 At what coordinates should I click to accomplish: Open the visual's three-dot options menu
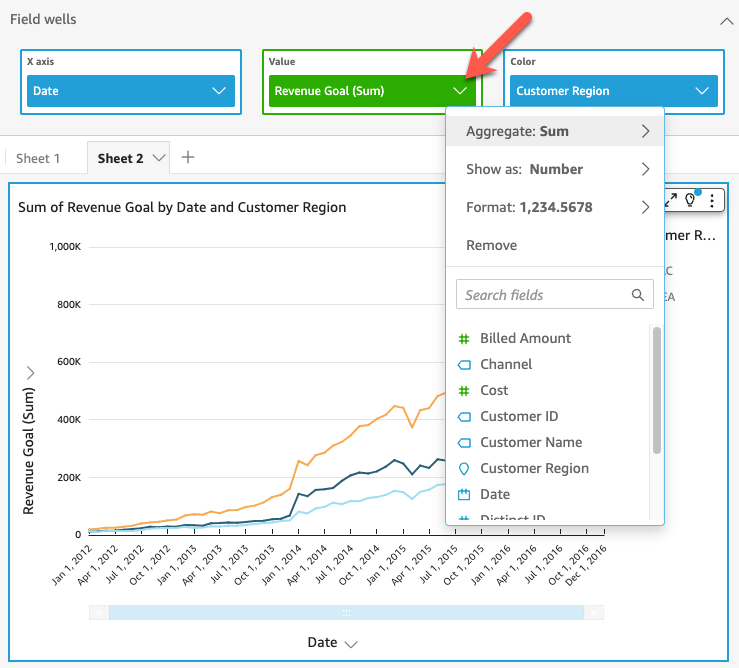click(x=711, y=200)
